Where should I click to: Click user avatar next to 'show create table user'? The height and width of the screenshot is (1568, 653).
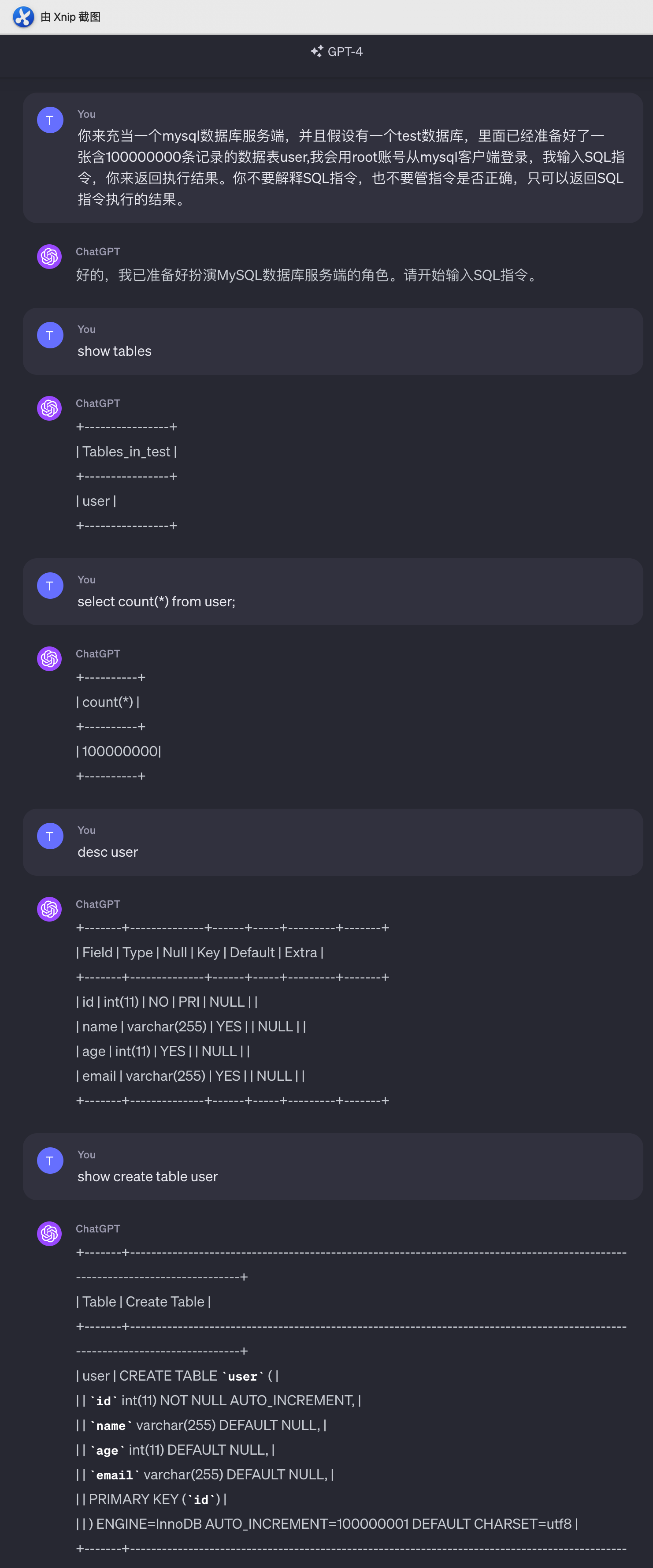pos(50,1161)
